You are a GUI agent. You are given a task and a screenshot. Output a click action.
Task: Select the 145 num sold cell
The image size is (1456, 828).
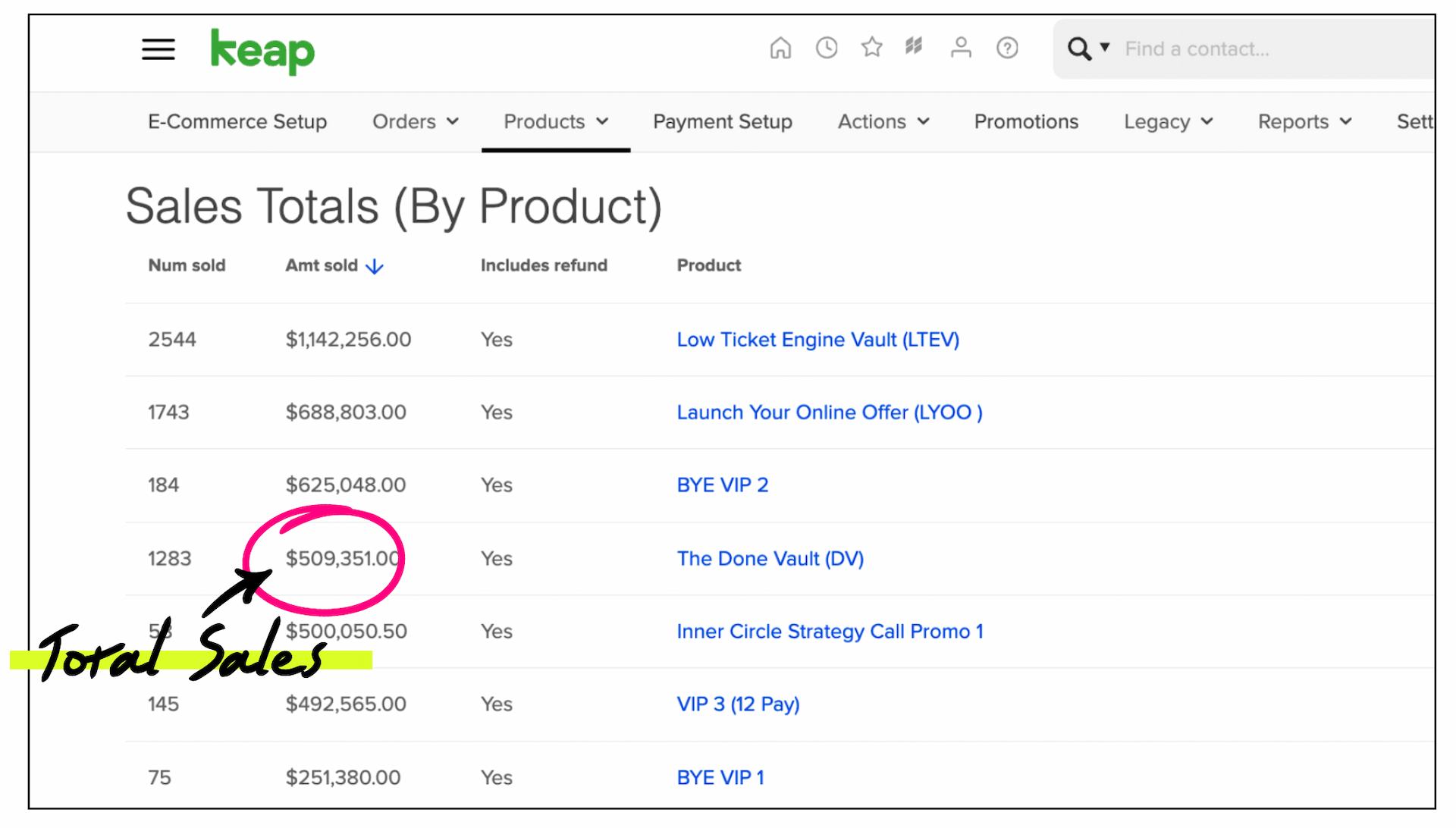pos(163,704)
